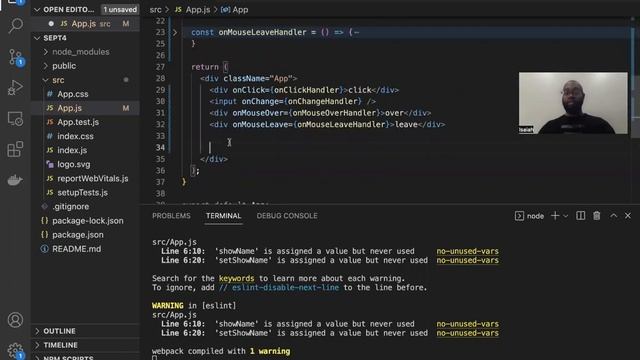Click the src breadcrumb segment
This screenshot has width=640, height=360.
[x=156, y=9]
